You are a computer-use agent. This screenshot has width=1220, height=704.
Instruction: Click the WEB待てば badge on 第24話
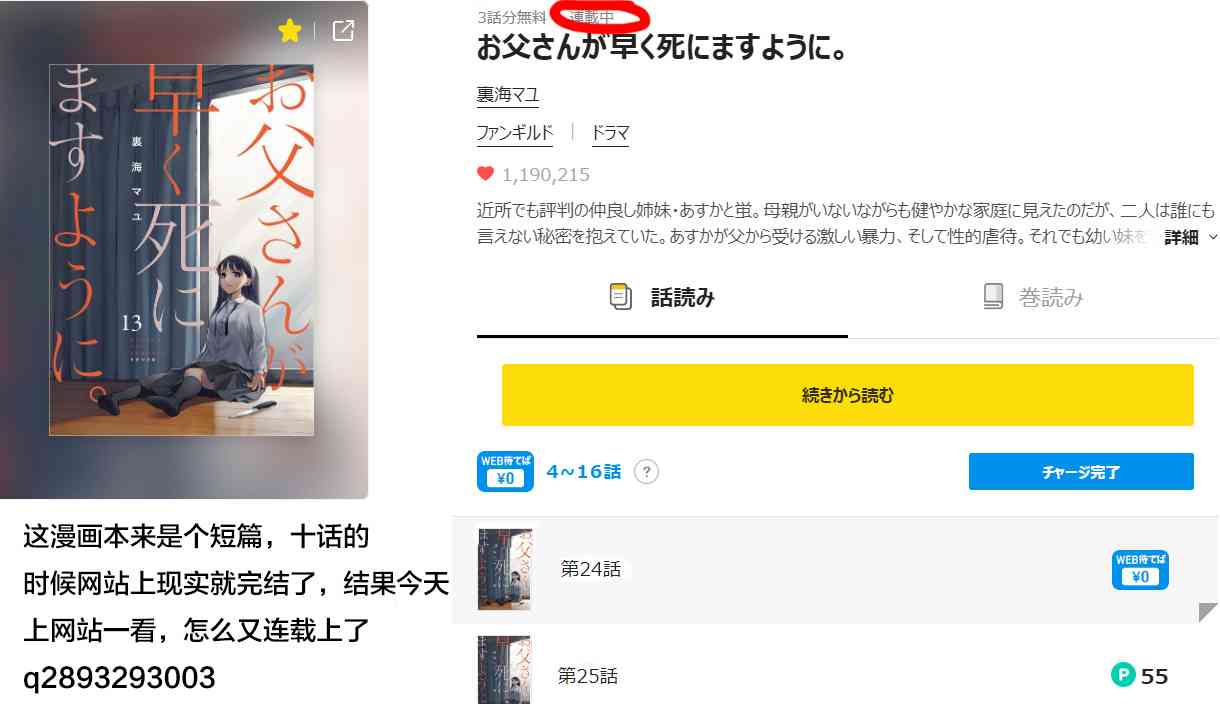coord(1140,569)
